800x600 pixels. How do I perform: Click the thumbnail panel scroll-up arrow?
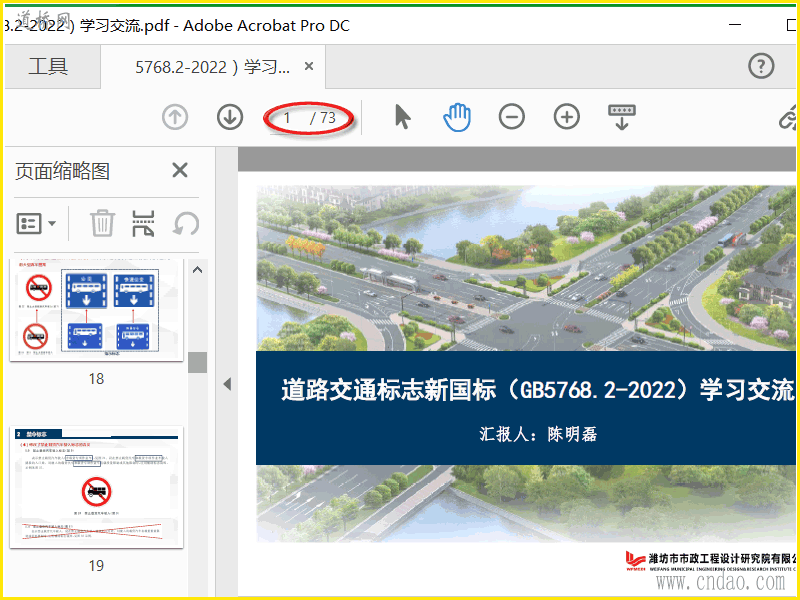click(197, 269)
